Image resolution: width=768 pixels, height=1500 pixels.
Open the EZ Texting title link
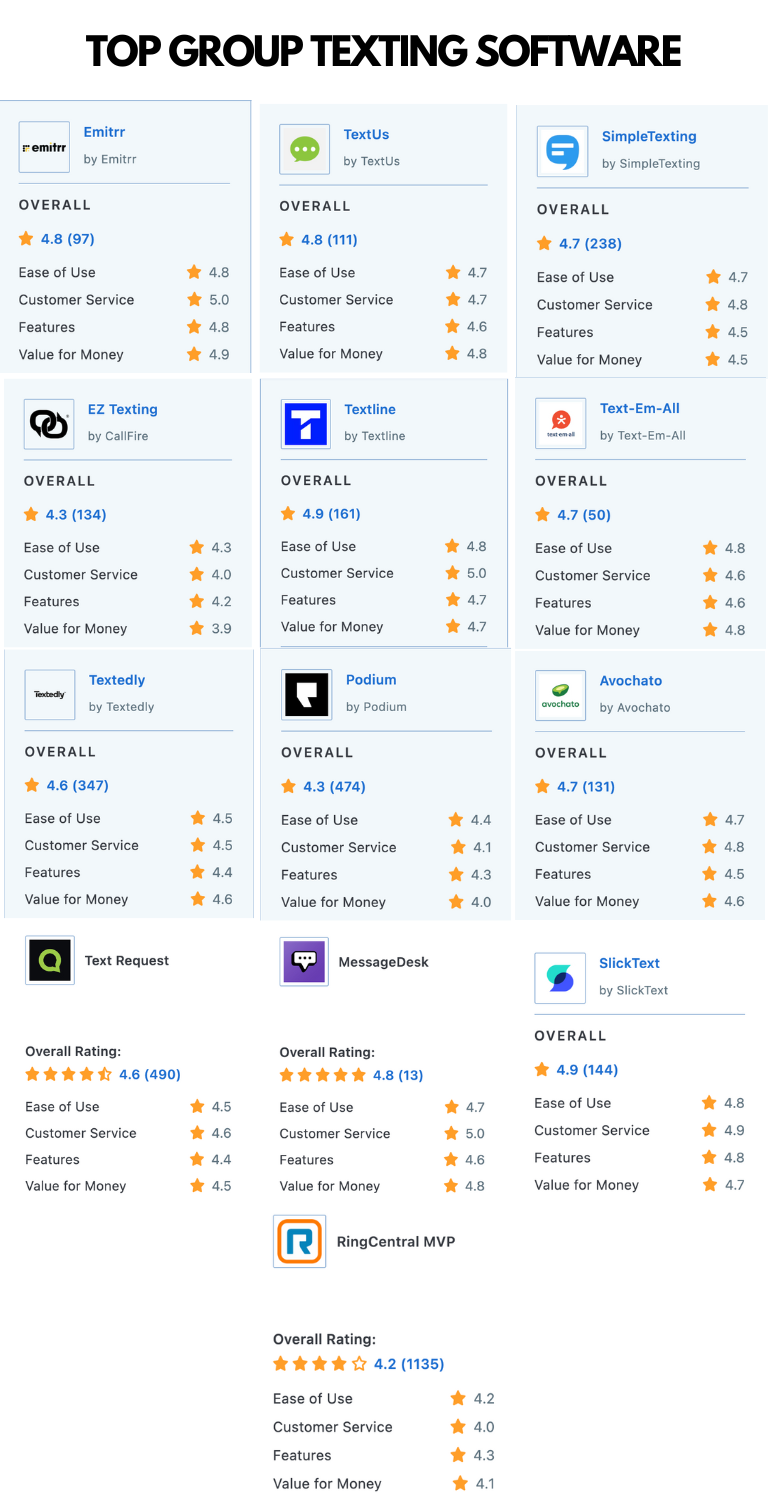[x=123, y=409]
